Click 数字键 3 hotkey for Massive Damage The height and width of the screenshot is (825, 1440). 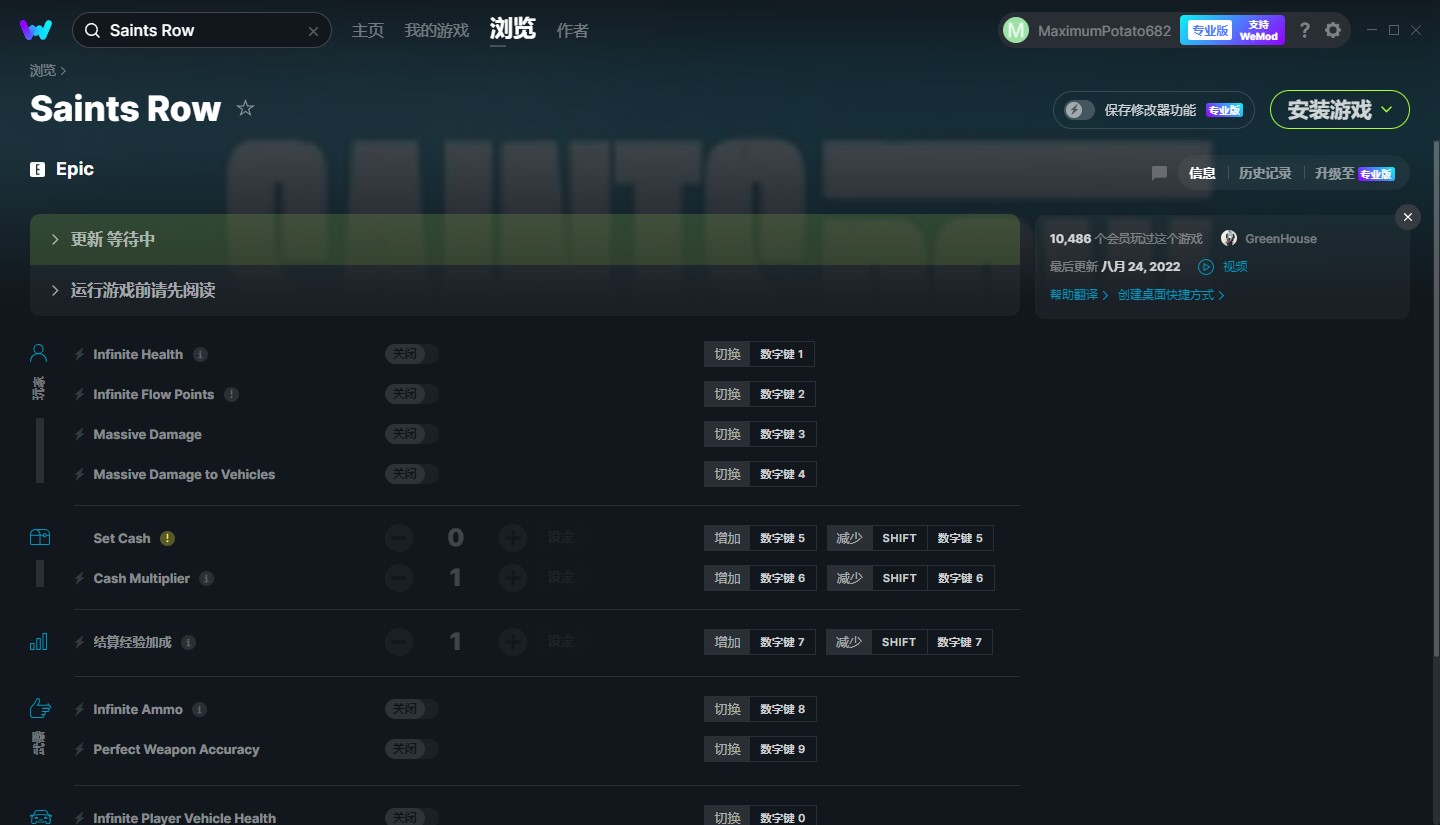782,434
